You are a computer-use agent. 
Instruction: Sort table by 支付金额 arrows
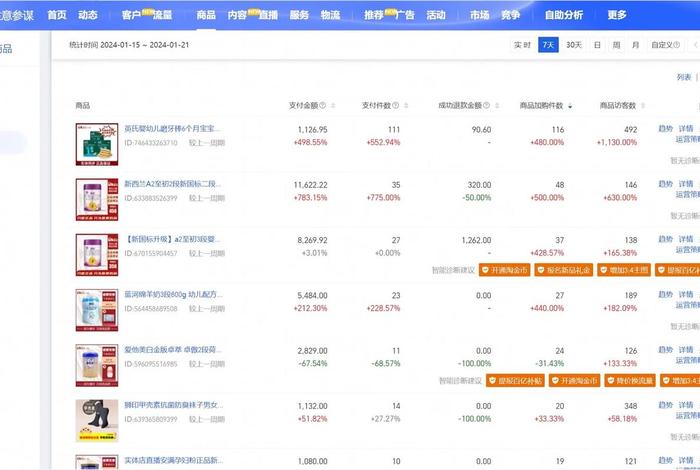(x=333, y=106)
